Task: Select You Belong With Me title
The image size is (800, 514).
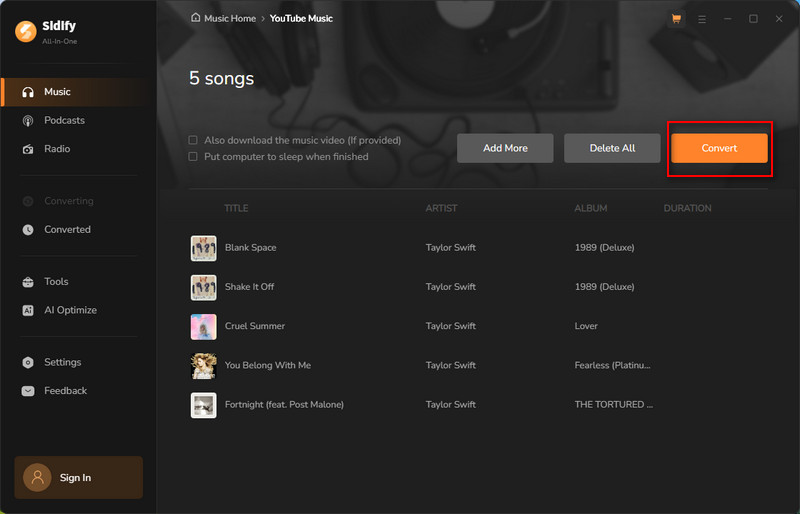Action: pos(268,365)
